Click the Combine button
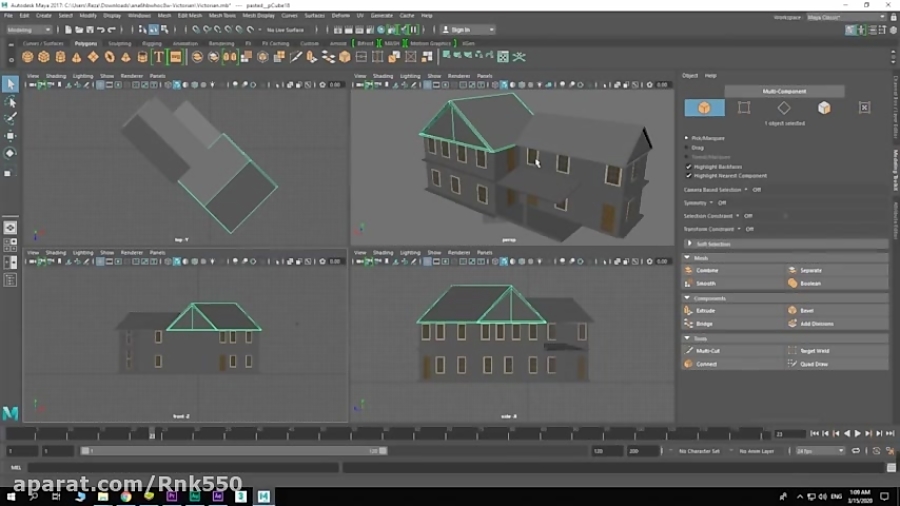The image size is (900, 506). 707,270
